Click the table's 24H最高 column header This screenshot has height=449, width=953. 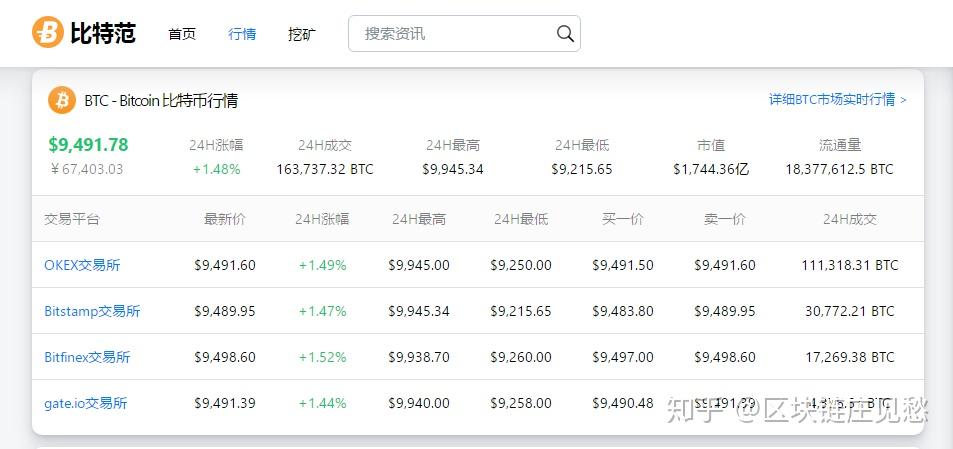419,219
